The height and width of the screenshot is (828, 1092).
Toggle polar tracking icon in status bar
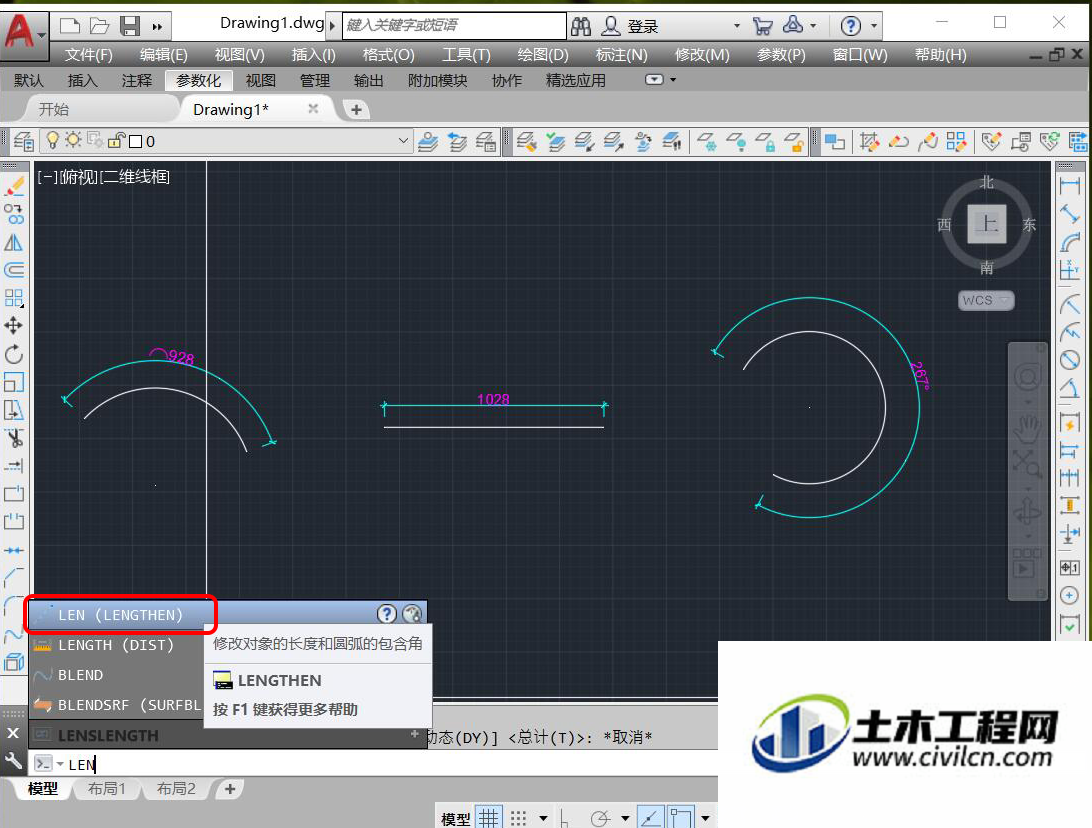click(600, 818)
